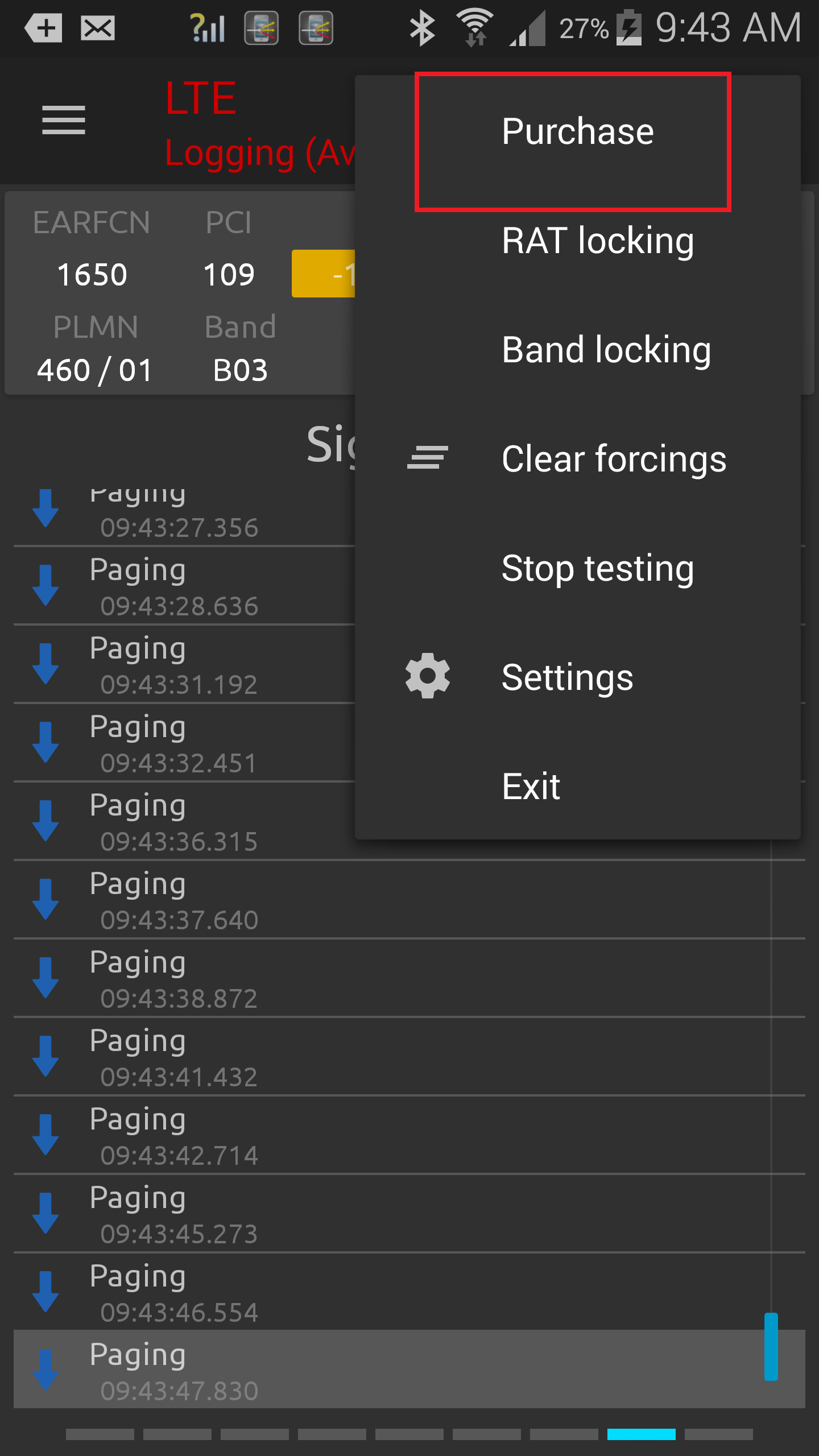Select the cyan active page indicator
Screen dimensions: 819x1456
click(641, 1434)
